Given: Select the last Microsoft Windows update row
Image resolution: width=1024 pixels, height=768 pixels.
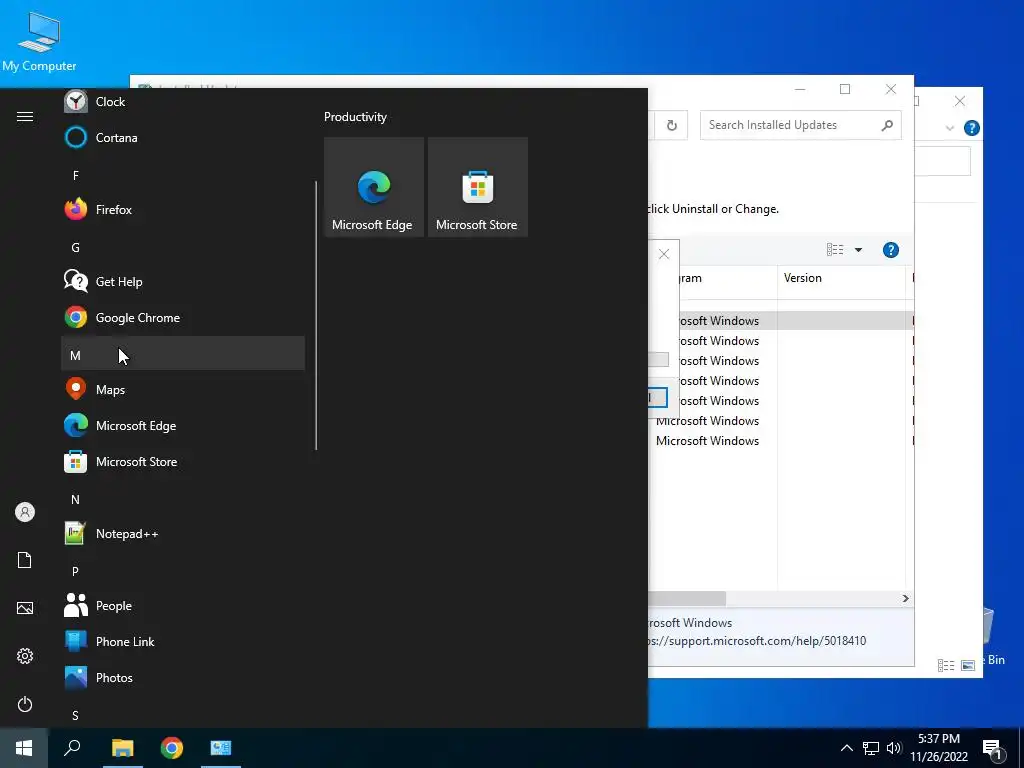Looking at the screenshot, I should (780, 441).
